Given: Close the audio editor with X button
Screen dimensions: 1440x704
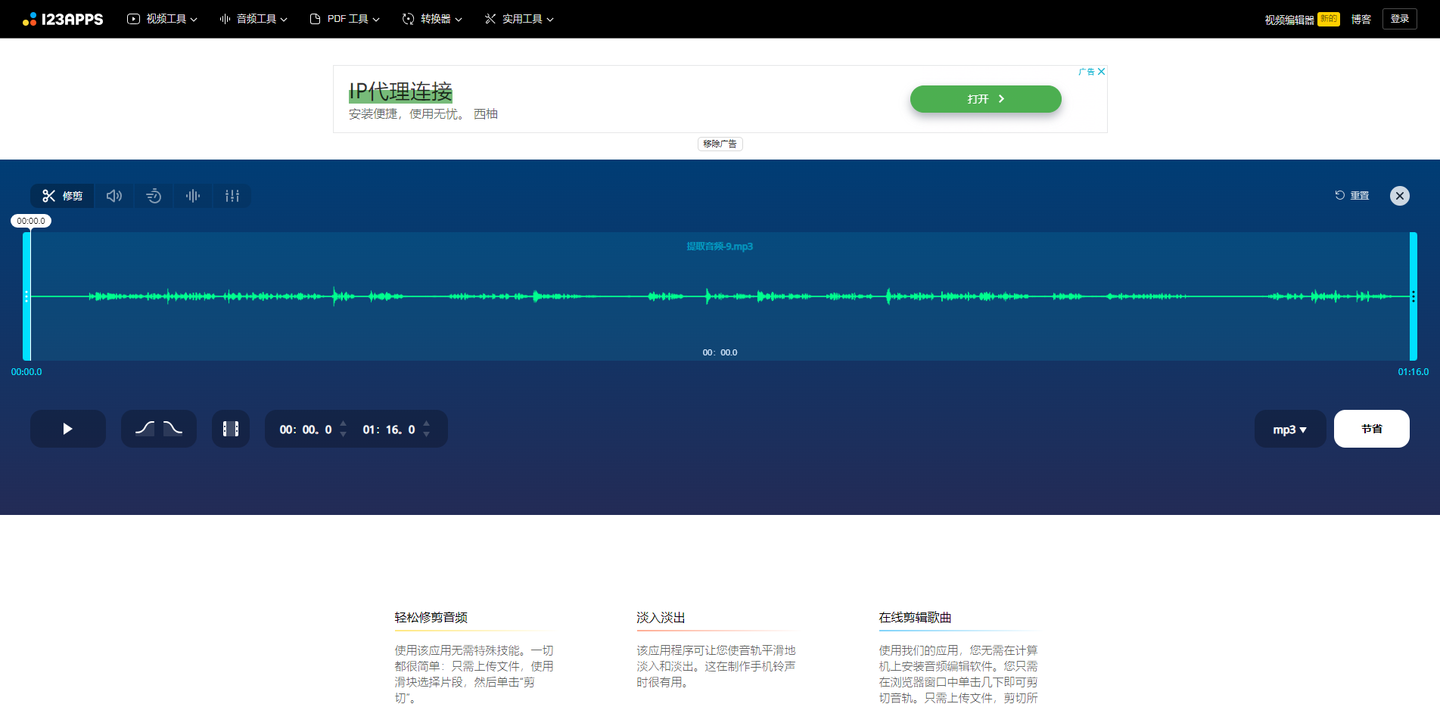Looking at the screenshot, I should click(x=1400, y=196).
